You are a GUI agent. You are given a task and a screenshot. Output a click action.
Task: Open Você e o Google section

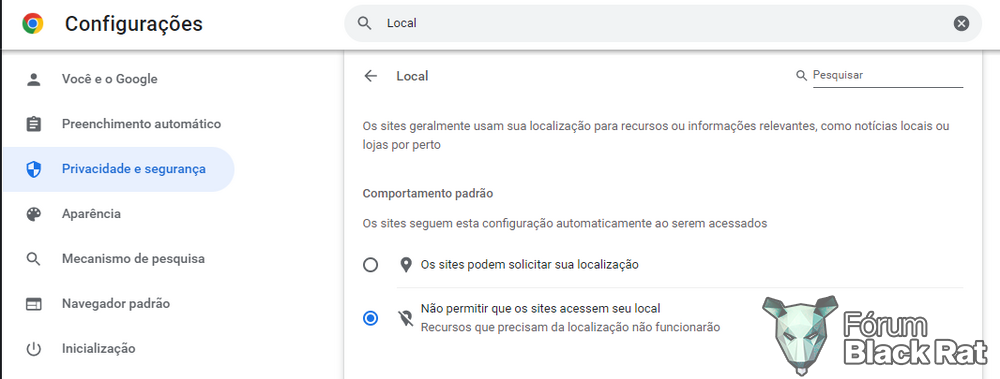(119, 79)
